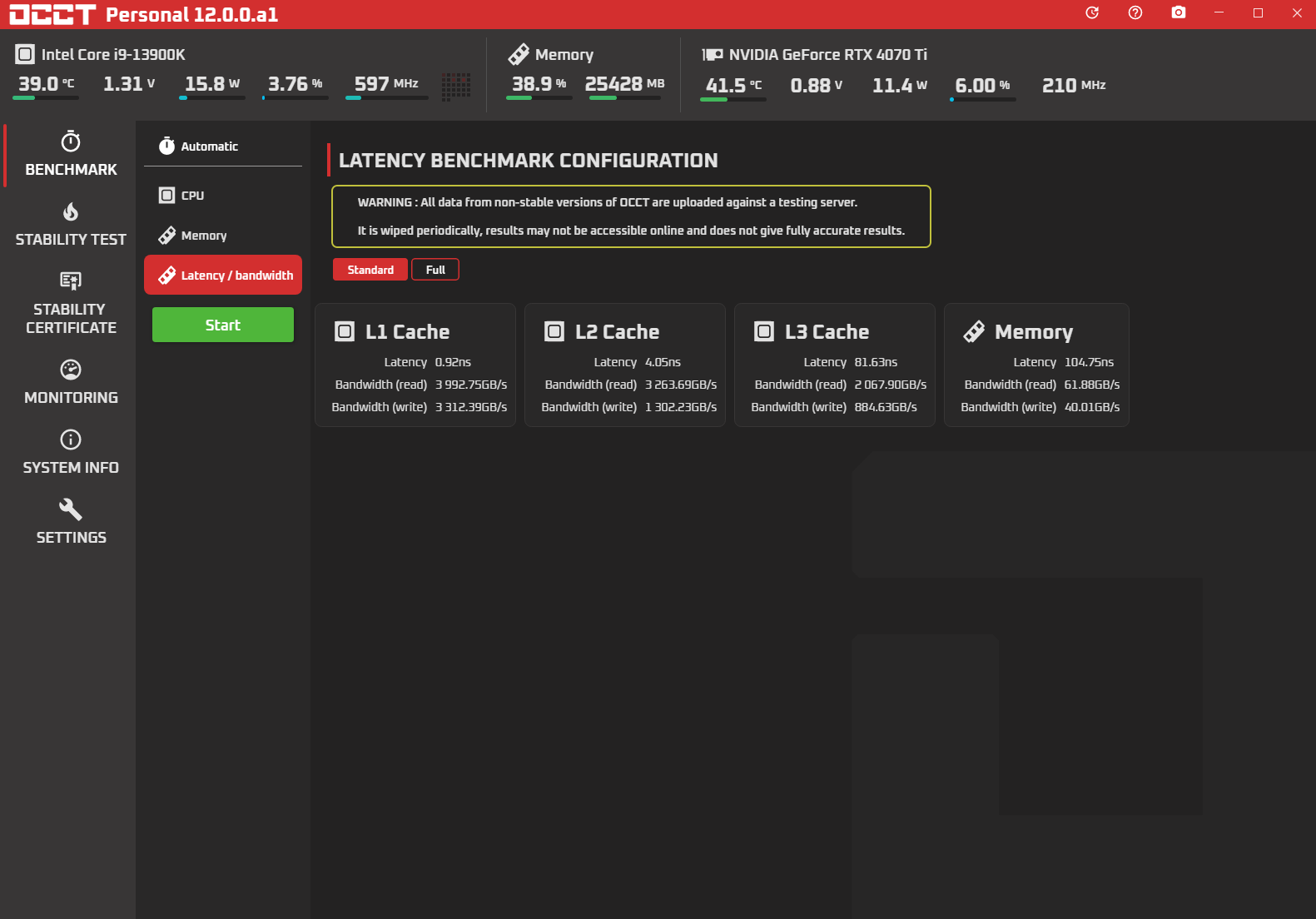Image resolution: width=1316 pixels, height=919 pixels.
Task: Click L3 Cache latency value 81.63ns
Action: click(x=876, y=362)
